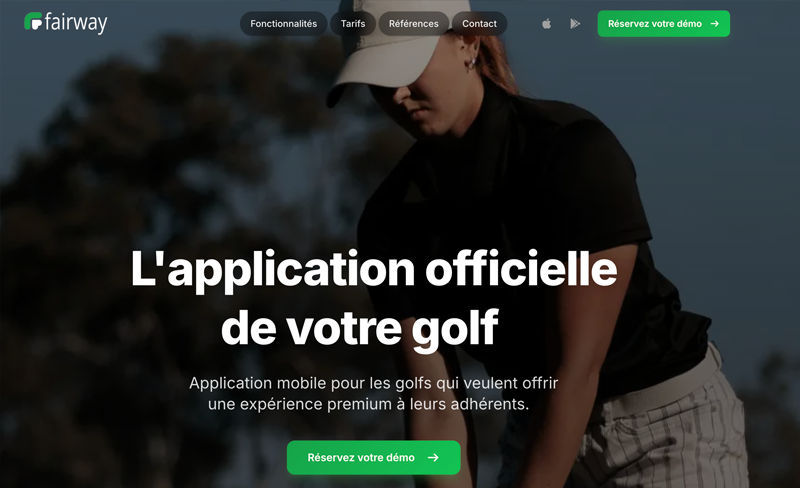Click the arrow inside the hero demo button

pos(433,457)
